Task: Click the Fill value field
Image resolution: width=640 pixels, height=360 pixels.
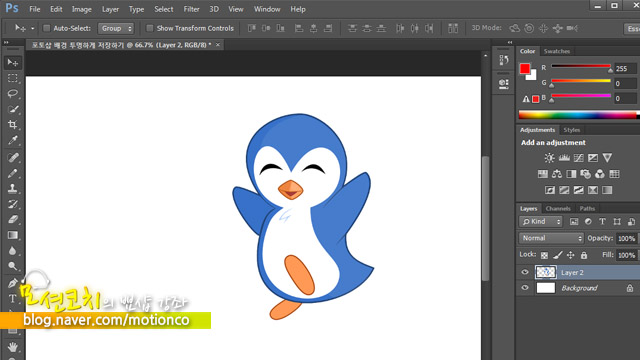Action: pyautogui.click(x=626, y=256)
